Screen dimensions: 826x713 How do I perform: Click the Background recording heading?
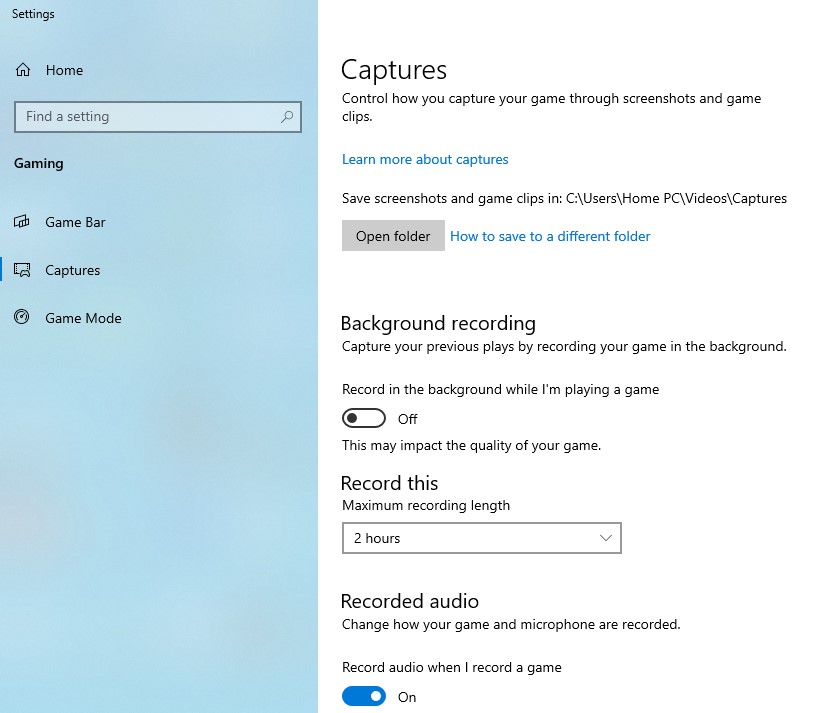[x=438, y=323]
